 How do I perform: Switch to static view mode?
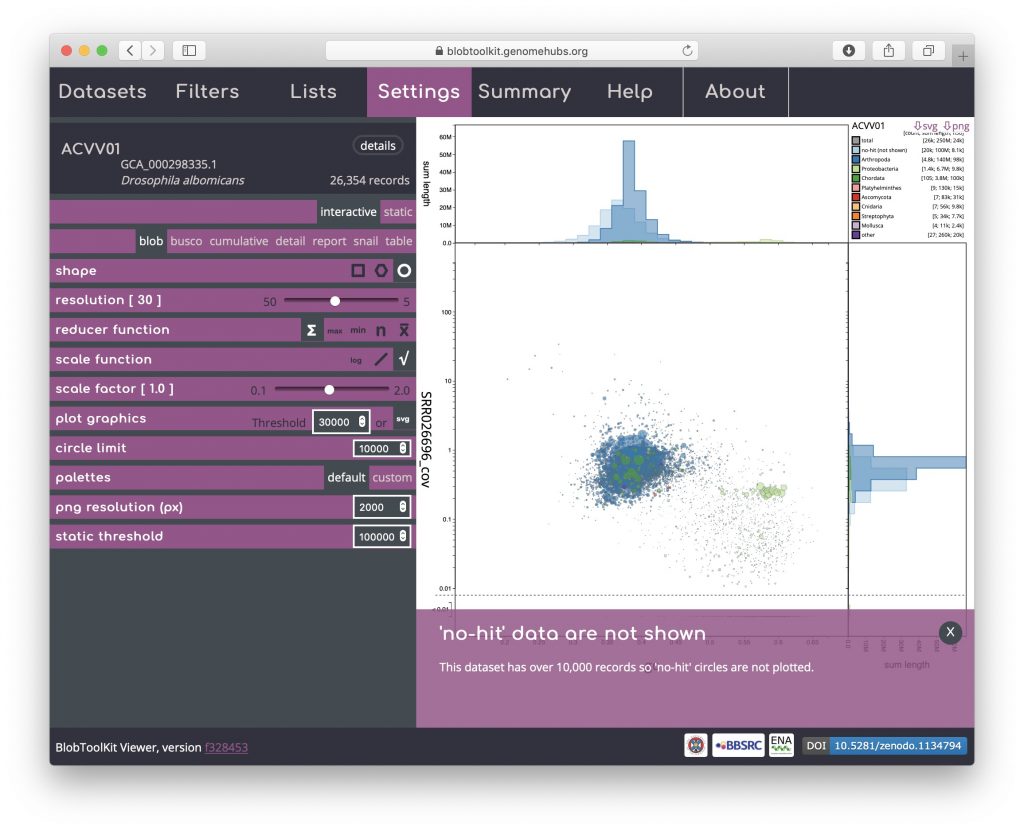coord(398,212)
